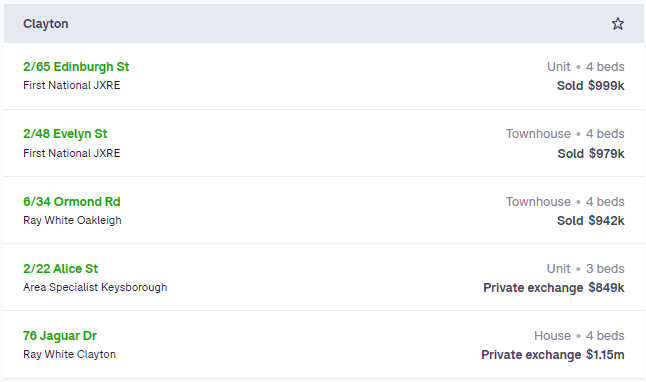Image resolution: width=646 pixels, height=382 pixels.
Task: Click Private exchange $1.15m result
Action: tap(553, 355)
